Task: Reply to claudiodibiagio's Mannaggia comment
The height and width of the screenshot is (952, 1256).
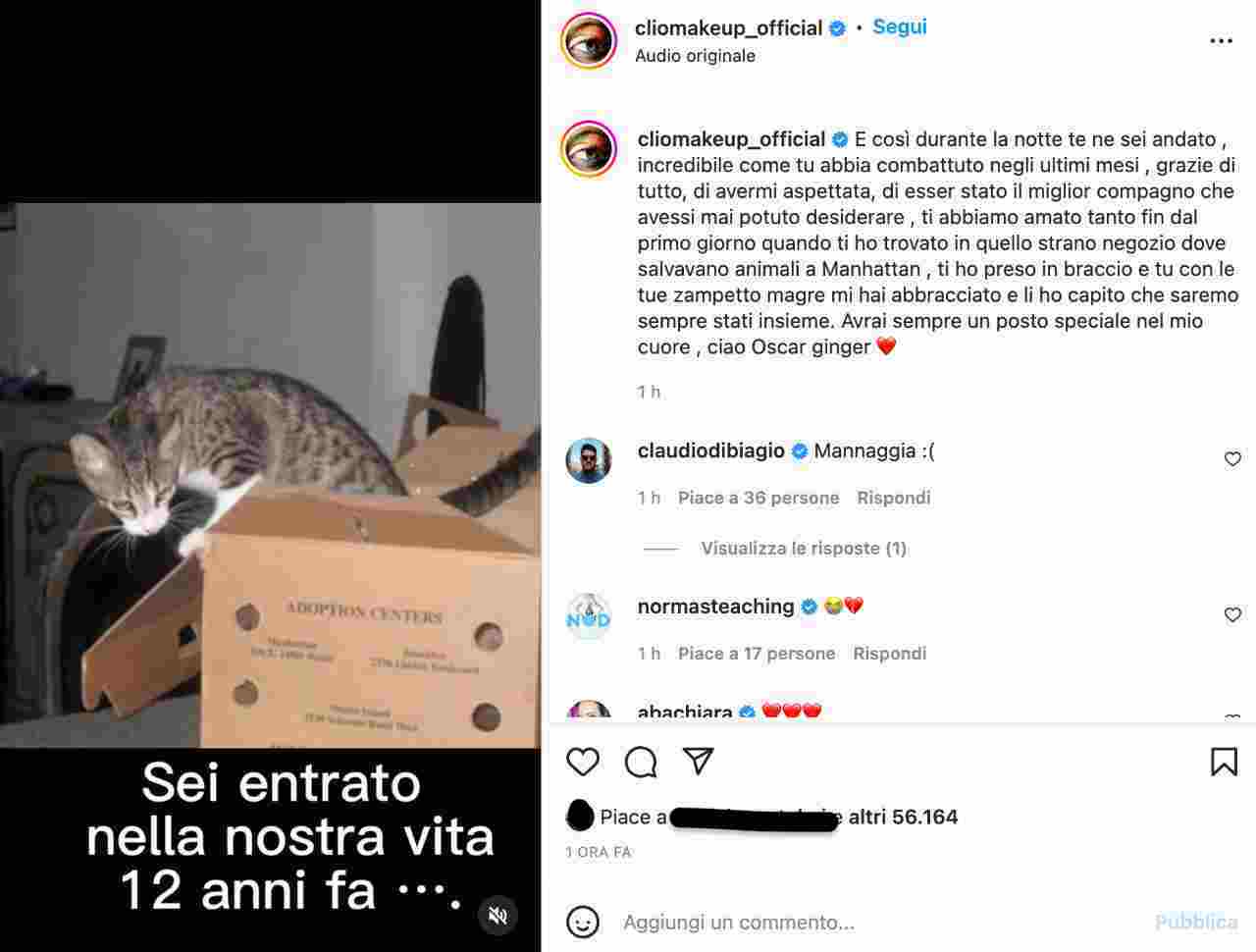Action: [x=893, y=498]
